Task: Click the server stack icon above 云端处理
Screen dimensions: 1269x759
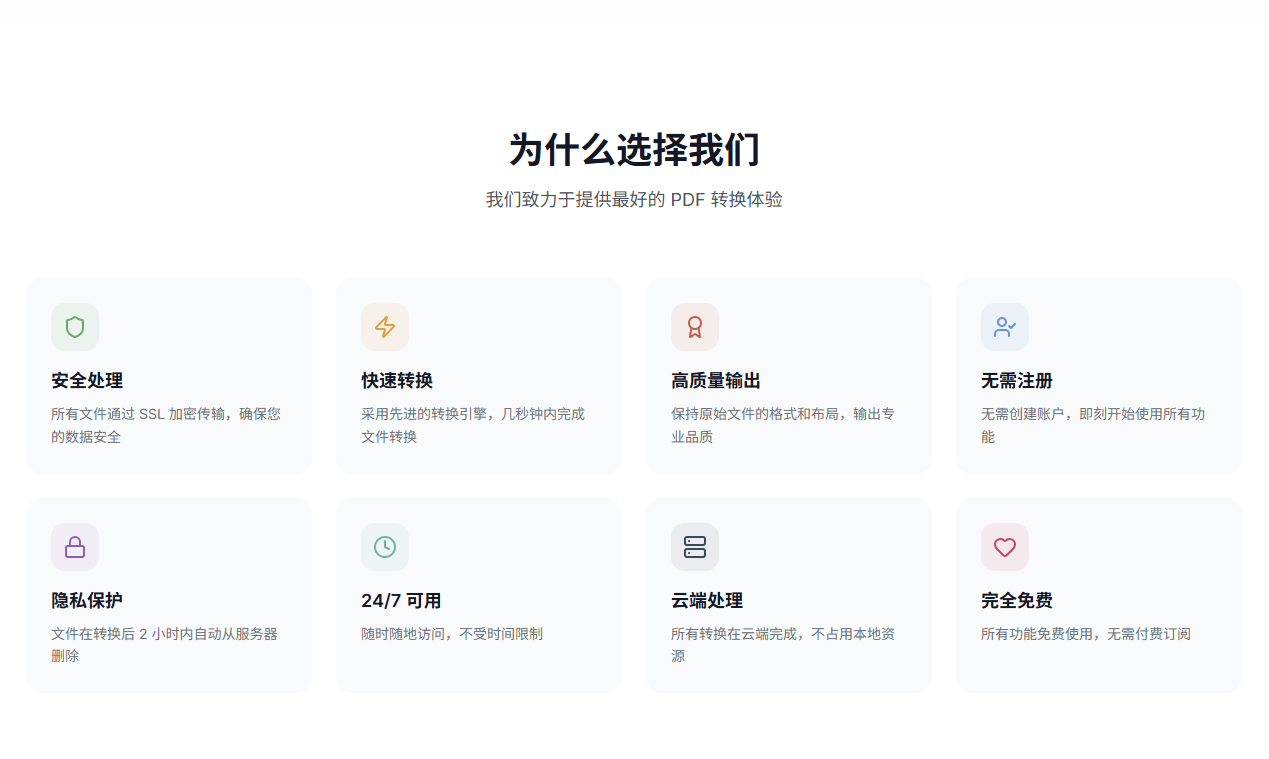Action: pyautogui.click(x=694, y=547)
